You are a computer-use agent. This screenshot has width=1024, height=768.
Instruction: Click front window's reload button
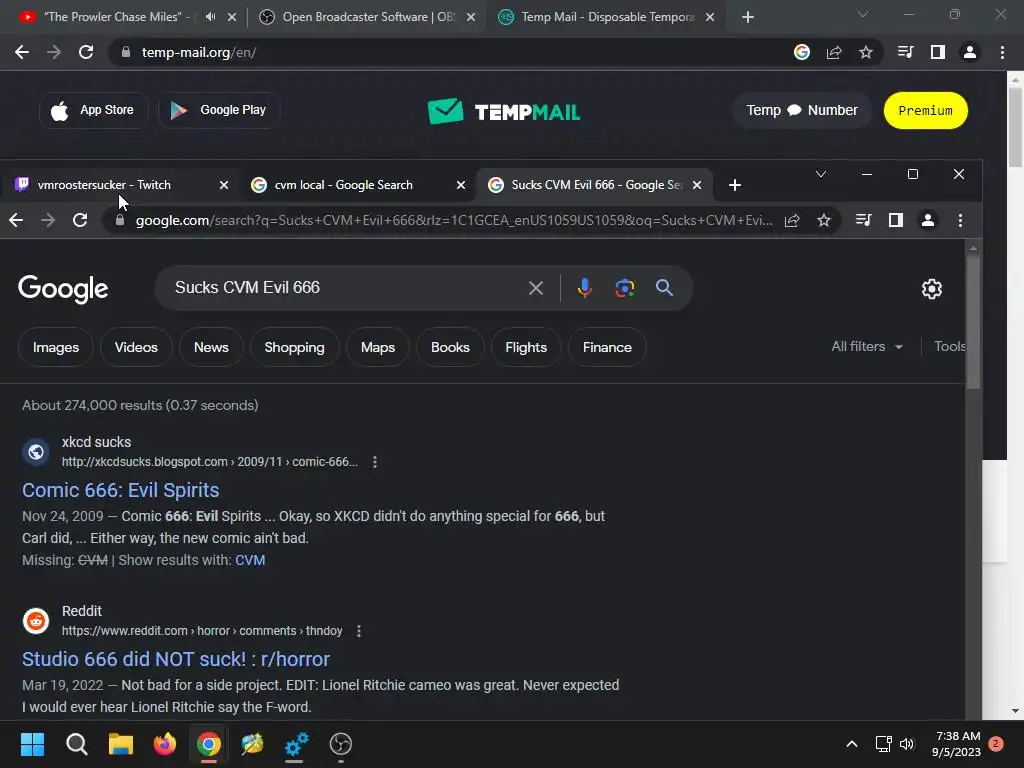tap(80, 220)
